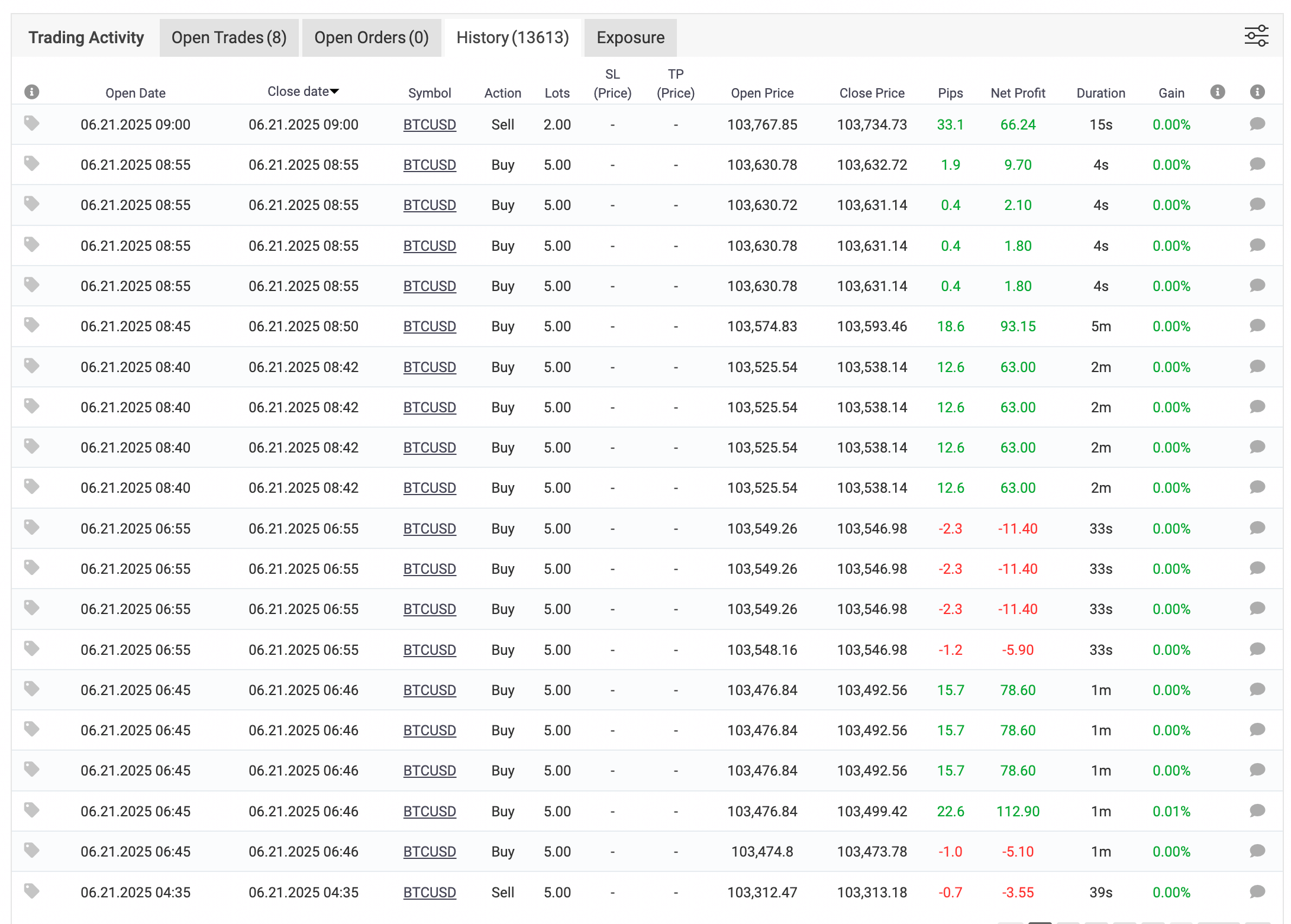Sort by the Pips column header

tap(950, 93)
